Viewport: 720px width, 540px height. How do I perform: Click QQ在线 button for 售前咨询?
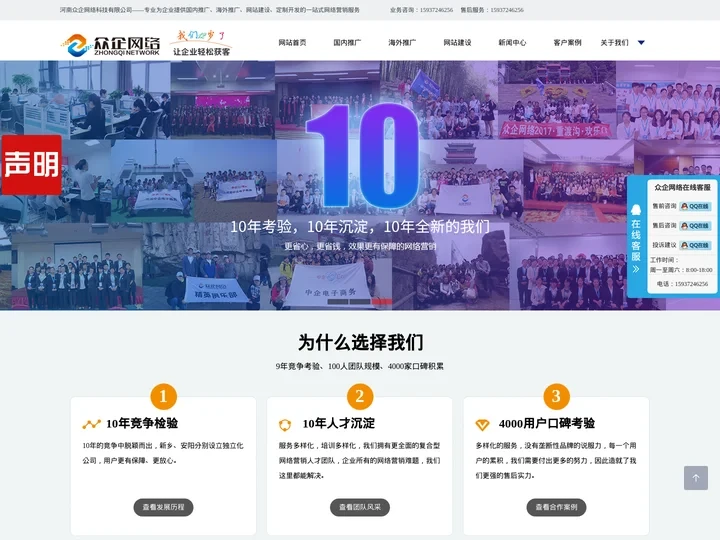pyautogui.click(x=695, y=206)
